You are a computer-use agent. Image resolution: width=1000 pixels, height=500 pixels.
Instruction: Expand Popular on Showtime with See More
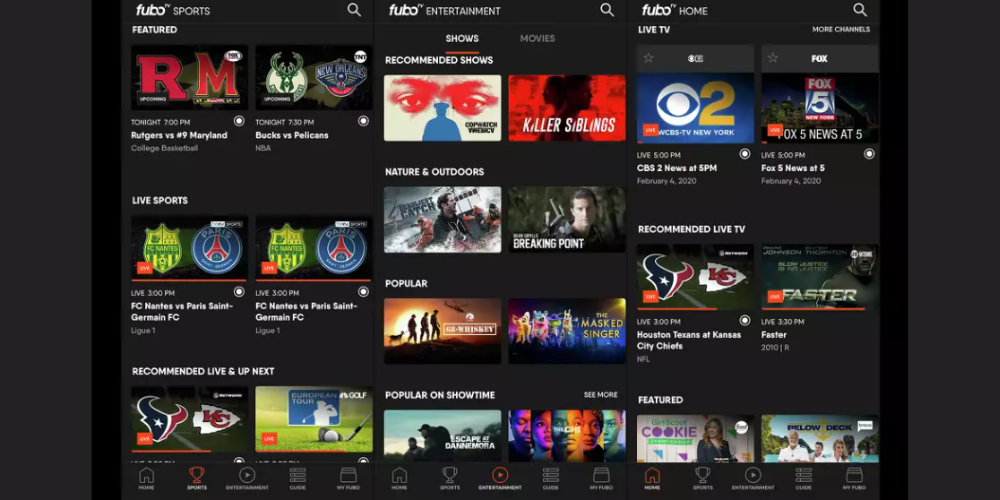[600, 395]
